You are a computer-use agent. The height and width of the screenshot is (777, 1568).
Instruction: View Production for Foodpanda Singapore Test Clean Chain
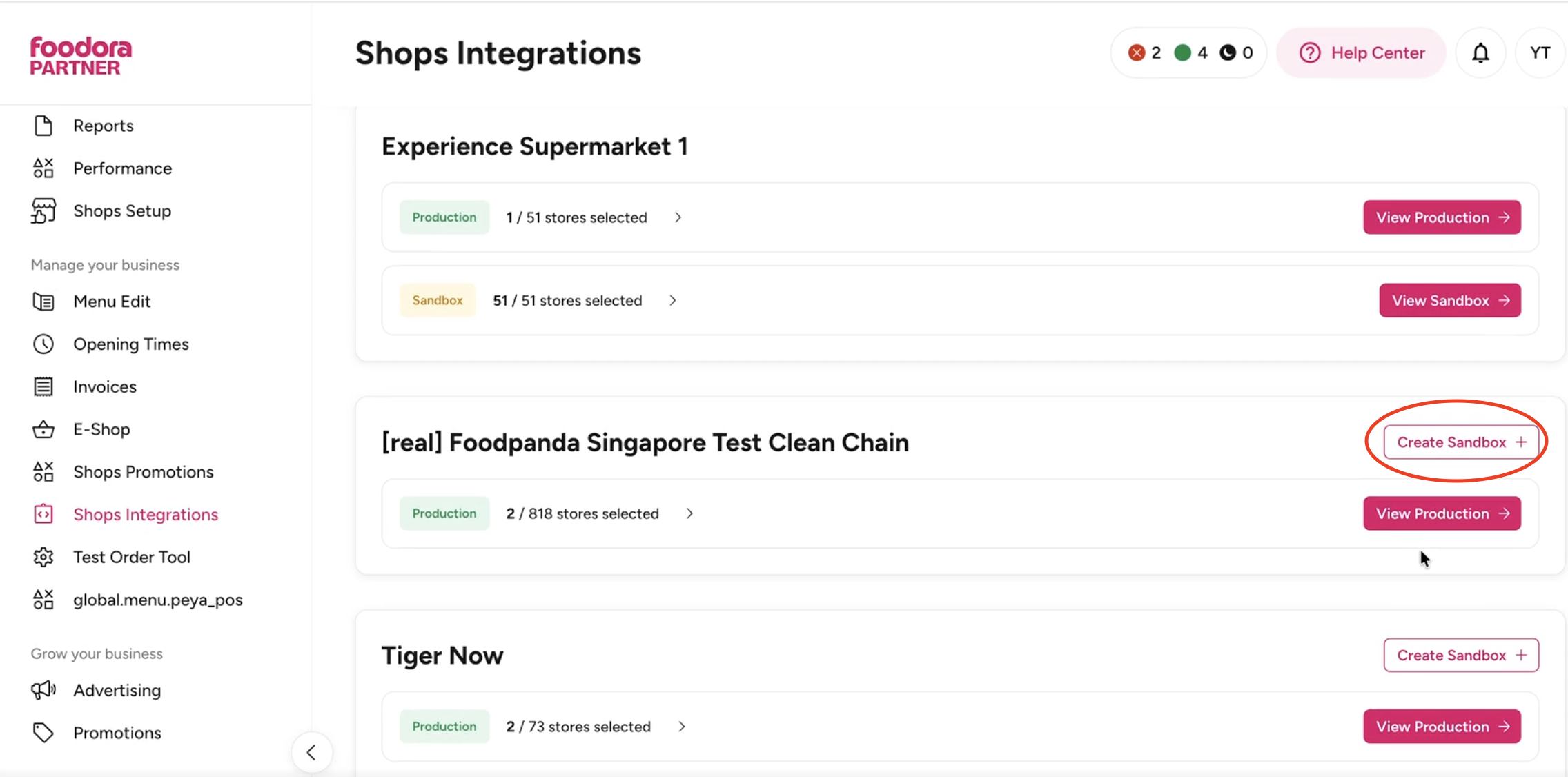pyautogui.click(x=1442, y=513)
